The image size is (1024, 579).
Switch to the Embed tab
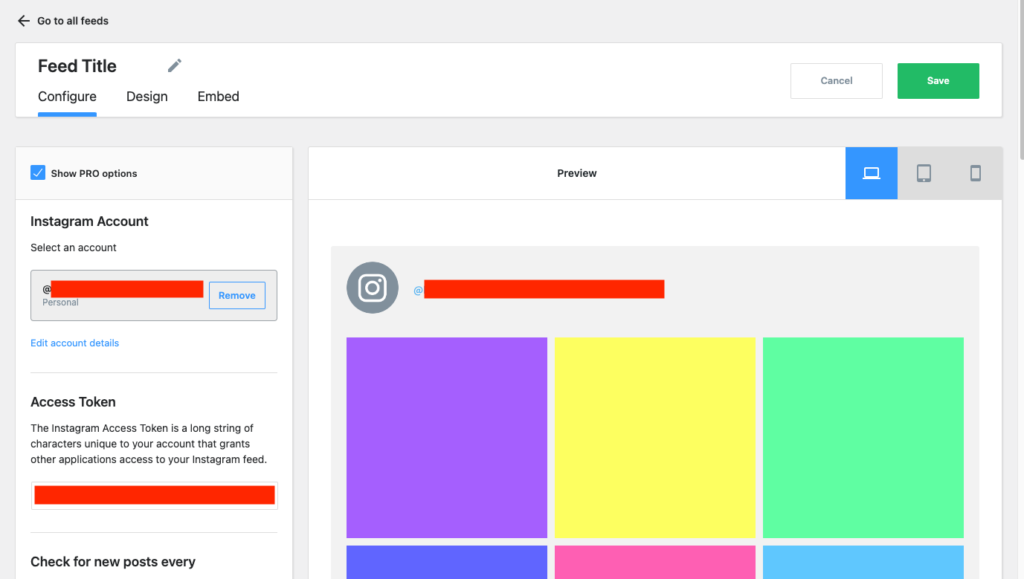point(218,97)
